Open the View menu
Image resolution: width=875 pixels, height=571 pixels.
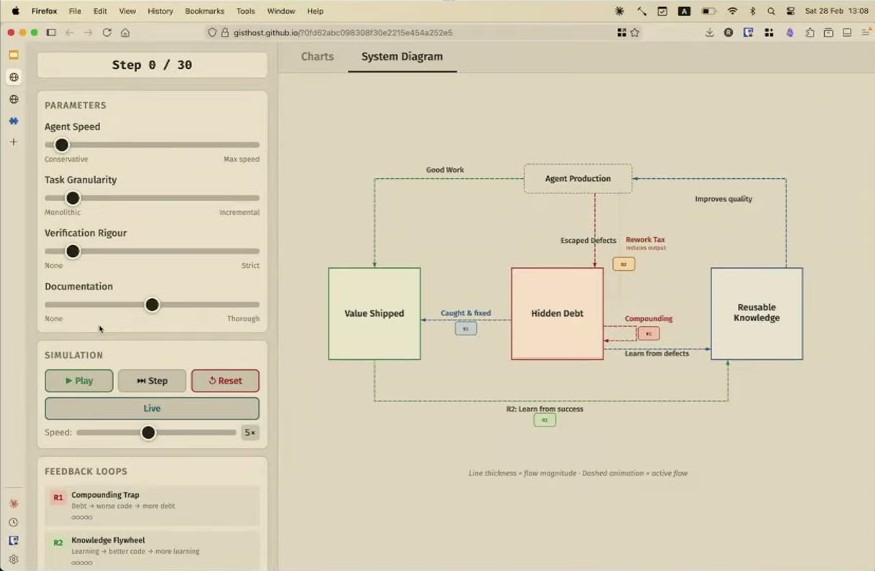pyautogui.click(x=127, y=11)
